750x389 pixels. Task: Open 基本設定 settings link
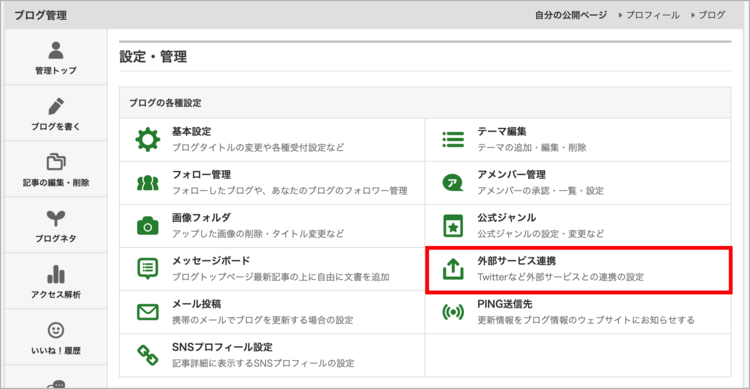tap(191, 132)
